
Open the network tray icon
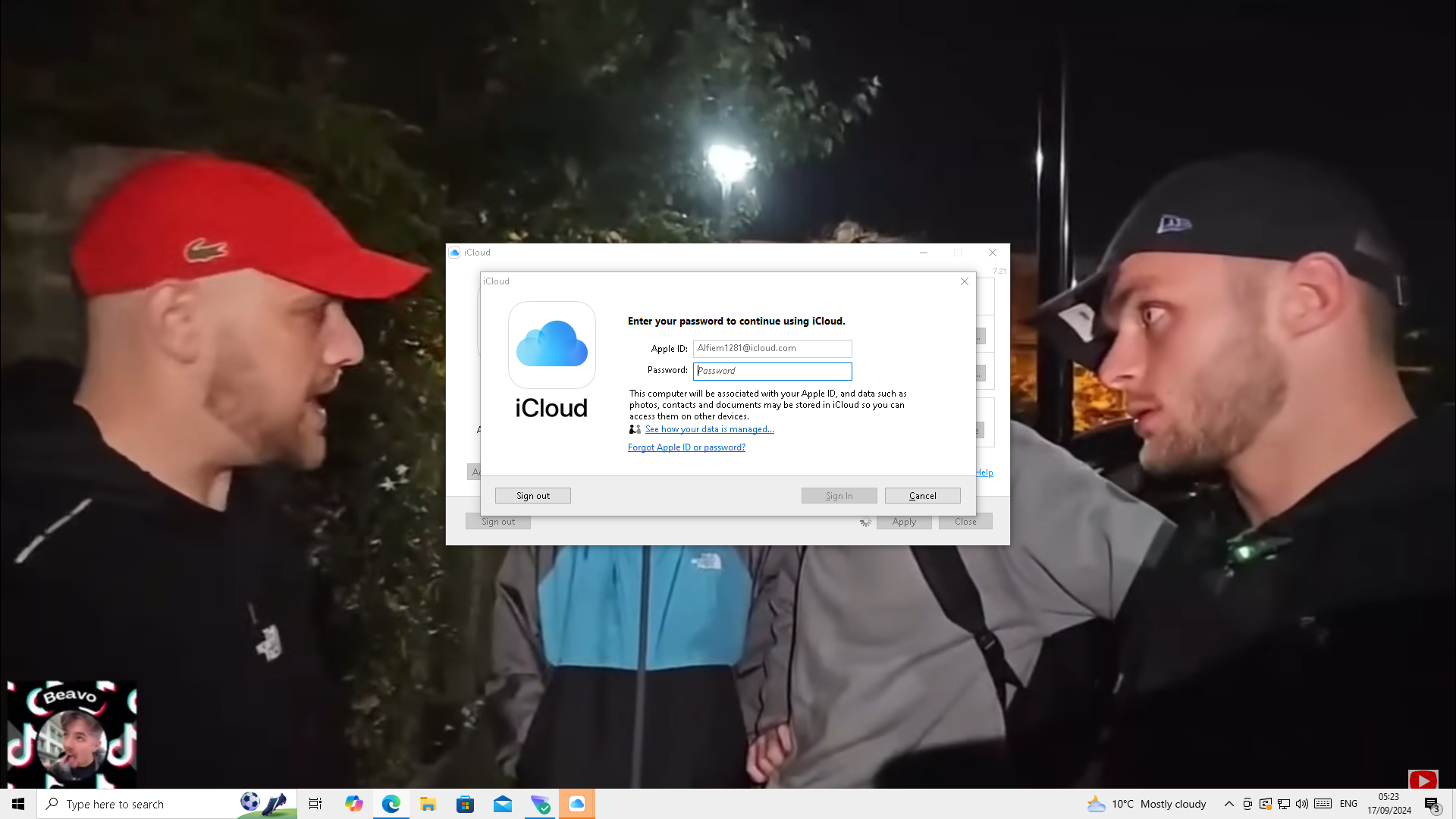pyautogui.click(x=1284, y=804)
